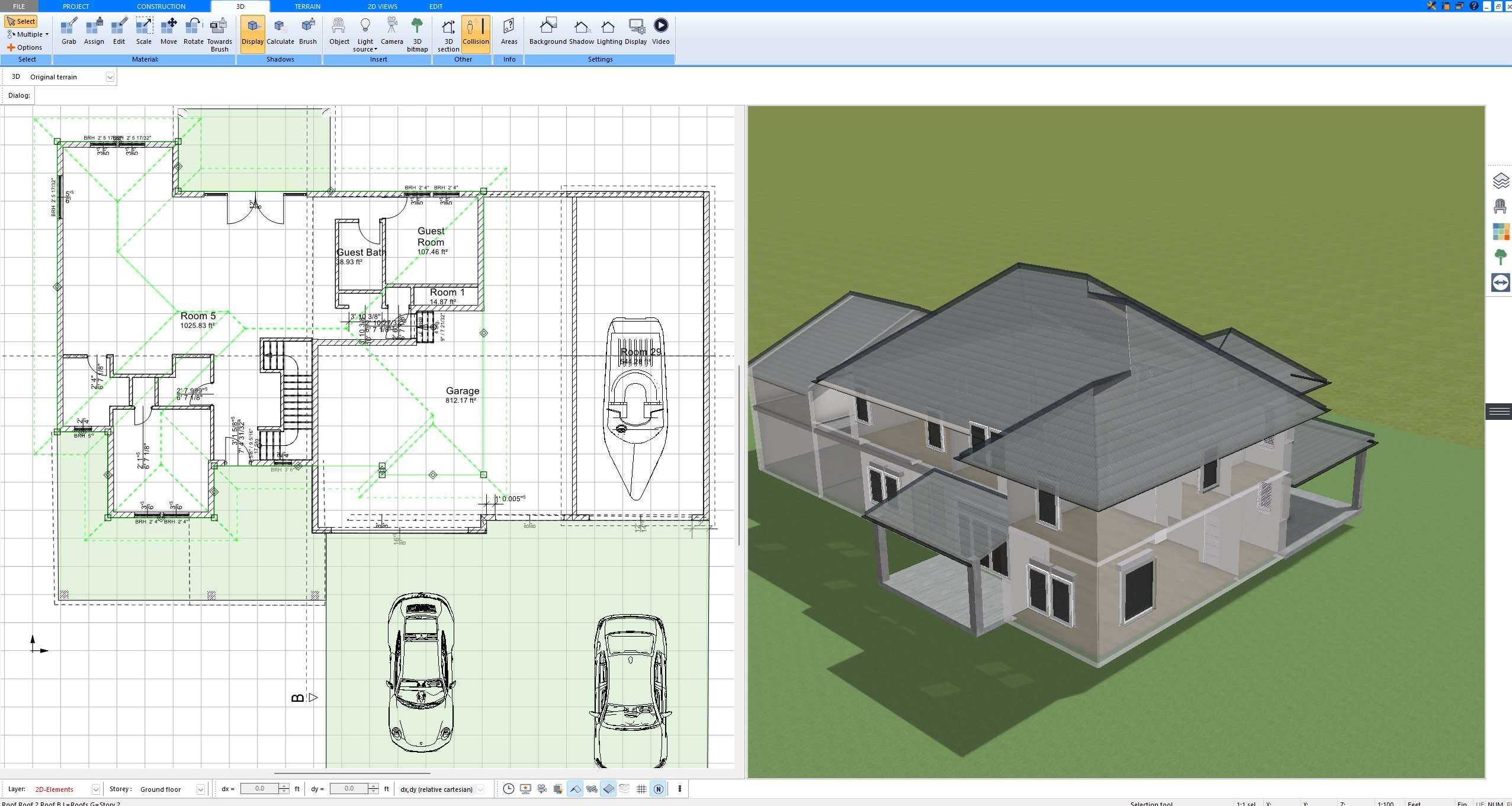Click the dx input field
The image size is (1512, 806).
260,789
